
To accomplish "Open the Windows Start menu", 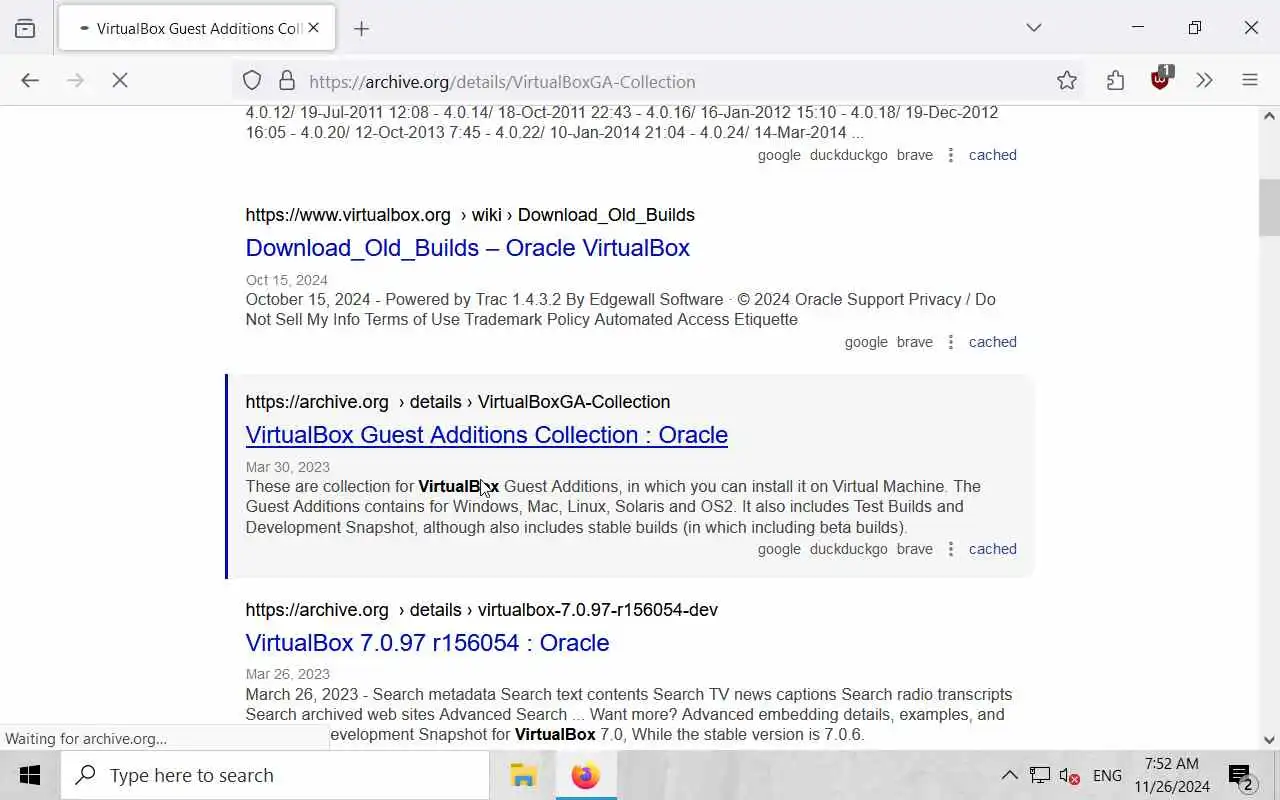I will [29, 775].
